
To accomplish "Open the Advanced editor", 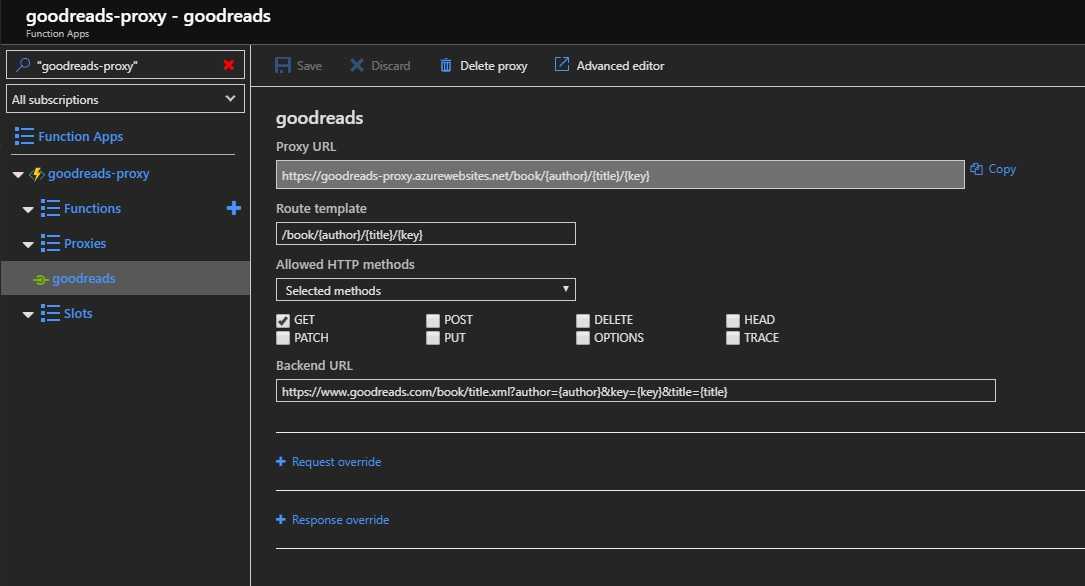I will pos(609,66).
